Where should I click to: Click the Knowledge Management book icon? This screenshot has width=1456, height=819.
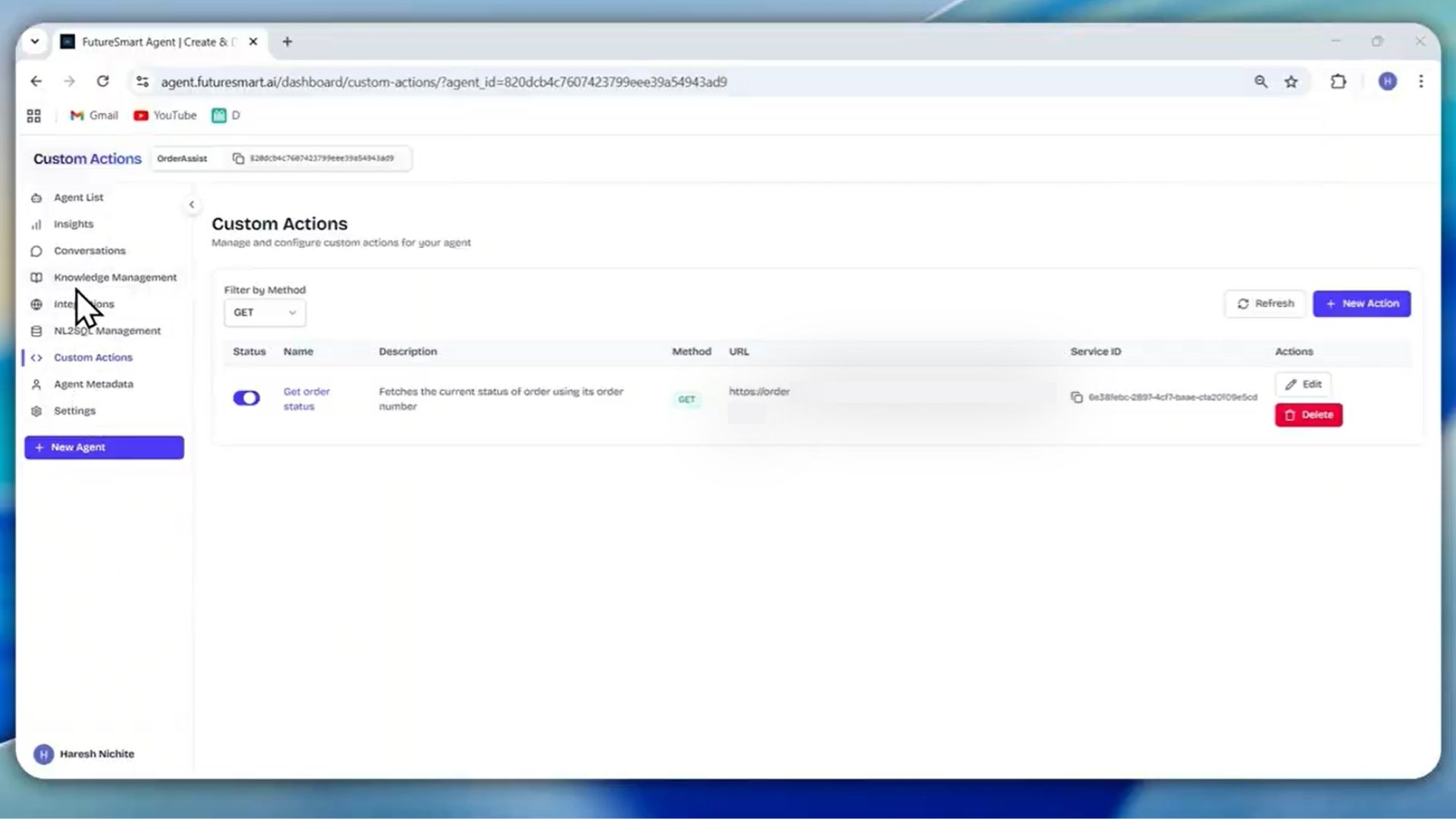pos(36,277)
